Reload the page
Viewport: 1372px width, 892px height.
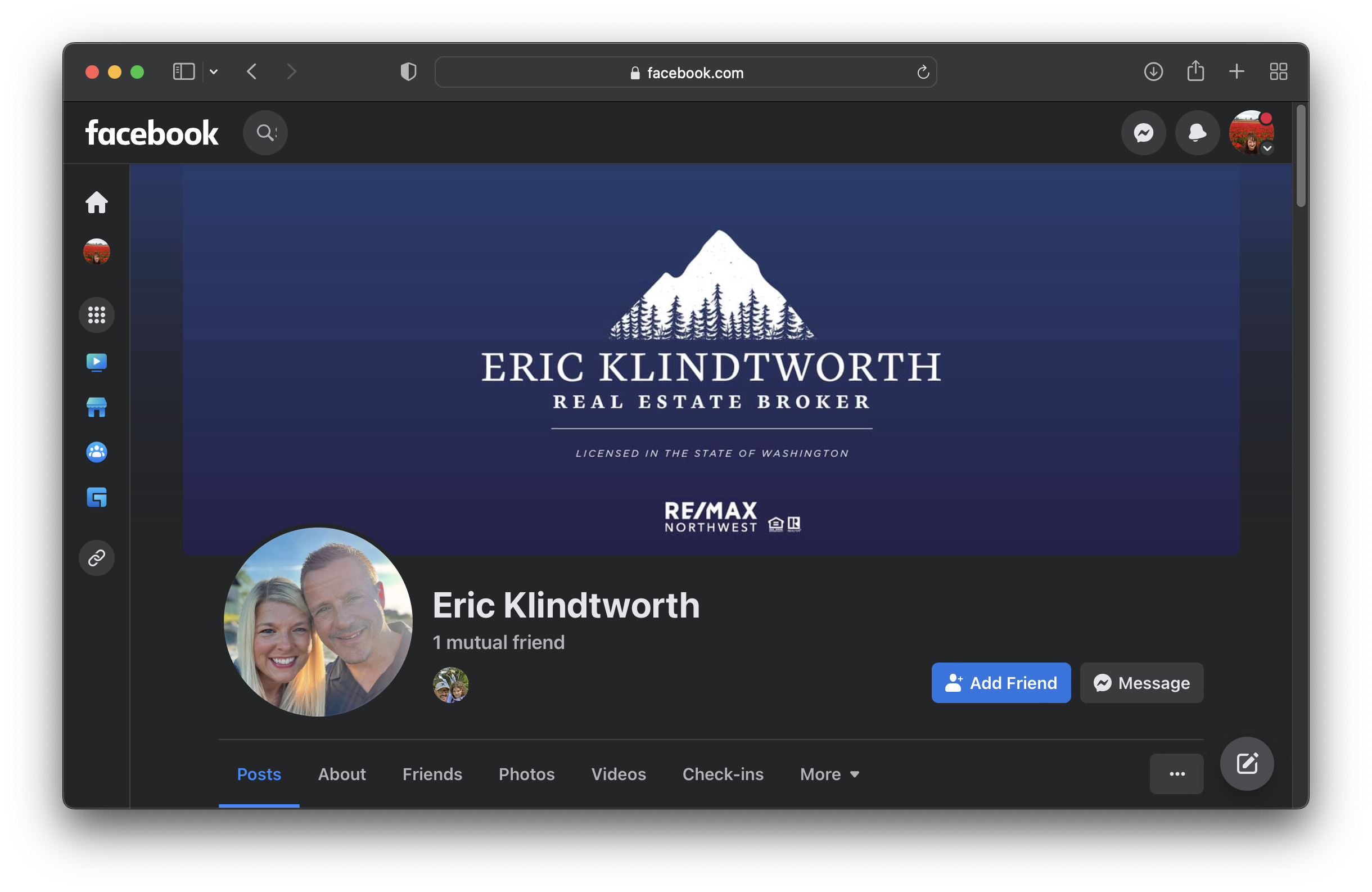coord(922,72)
